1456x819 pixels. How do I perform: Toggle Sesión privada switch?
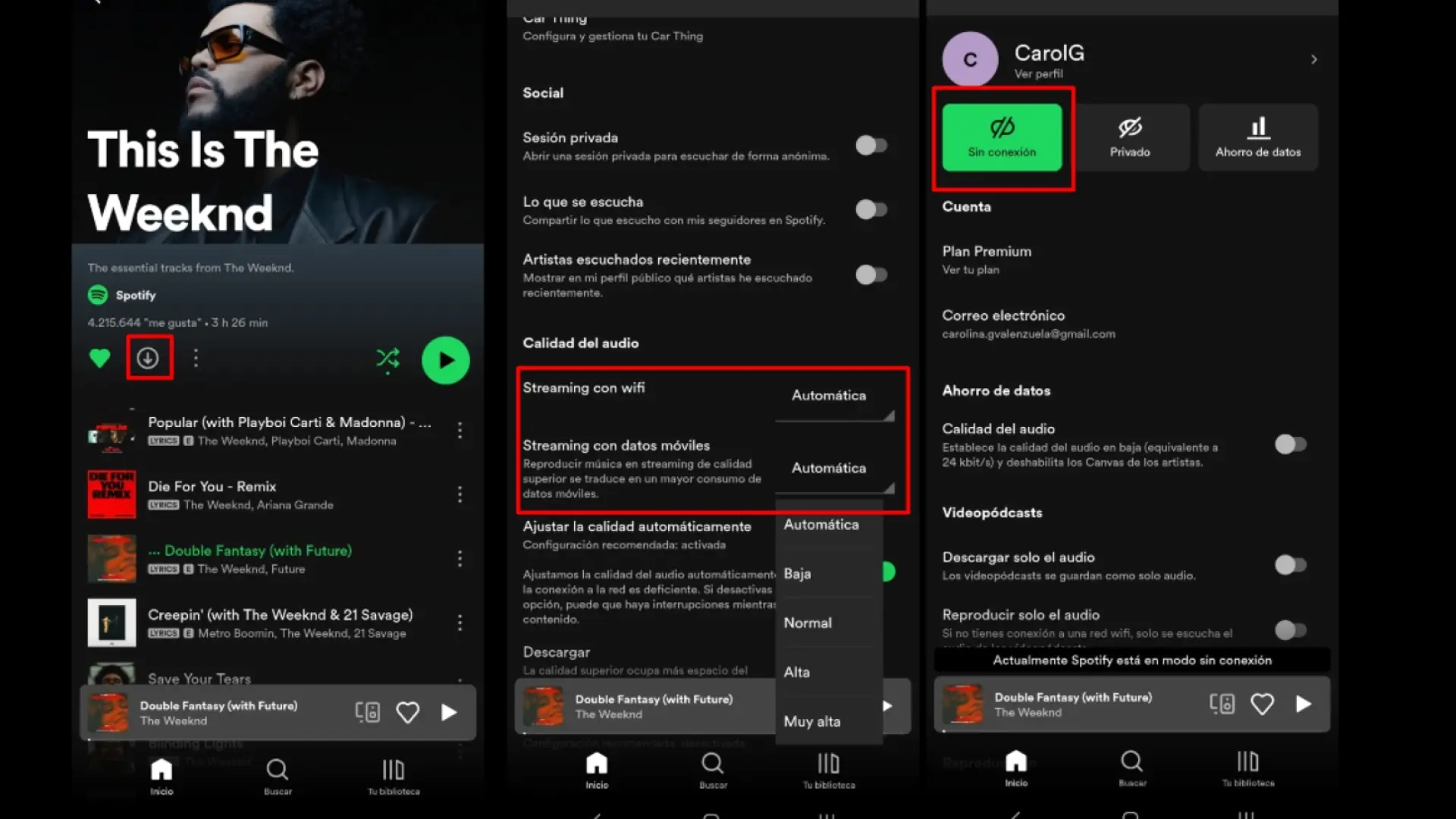[x=871, y=146]
